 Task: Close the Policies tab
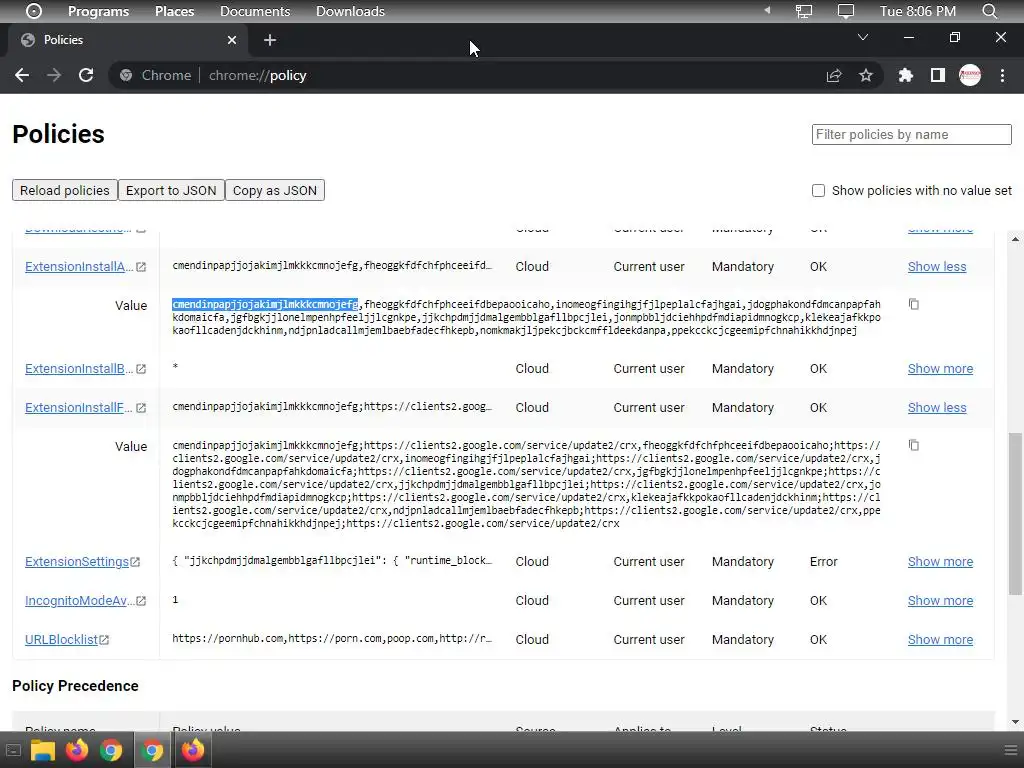click(232, 40)
